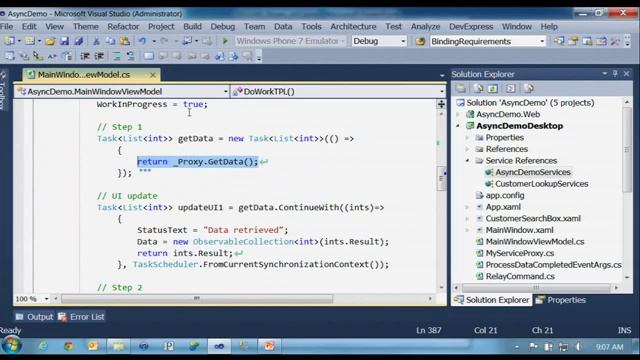Close the MainWindo...ewModel.cs tab
640x360 pixels.
153,75
